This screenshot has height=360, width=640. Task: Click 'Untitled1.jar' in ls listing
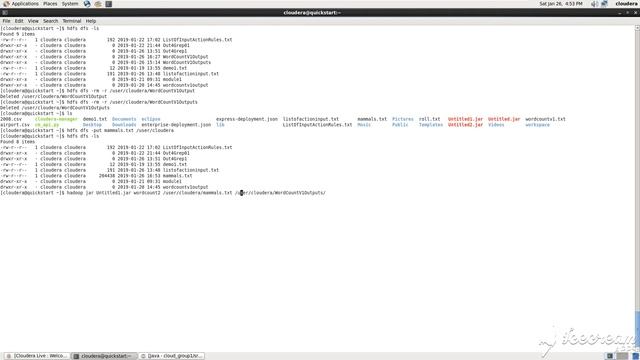click(x=465, y=119)
